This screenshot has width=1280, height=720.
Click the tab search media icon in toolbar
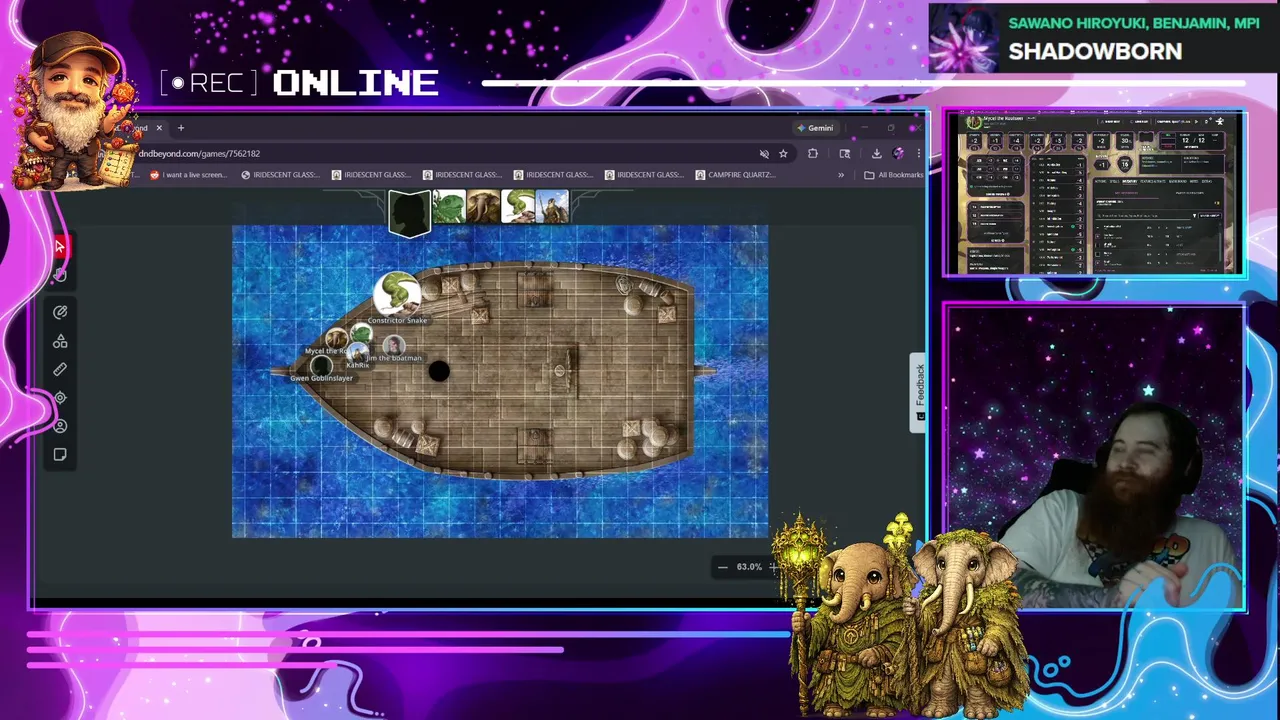pyautogui.click(x=845, y=154)
